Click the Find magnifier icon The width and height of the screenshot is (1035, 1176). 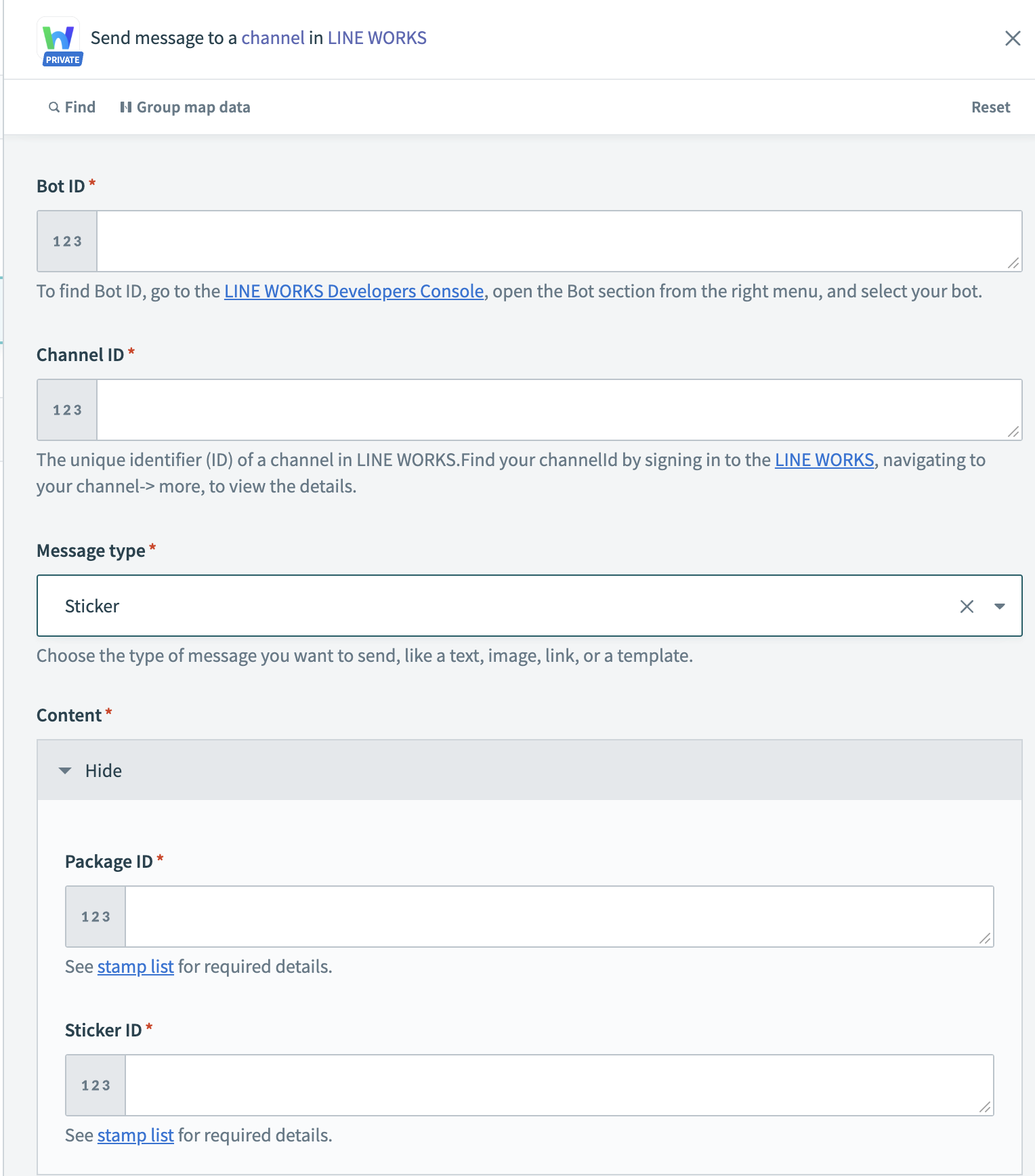tap(54, 107)
